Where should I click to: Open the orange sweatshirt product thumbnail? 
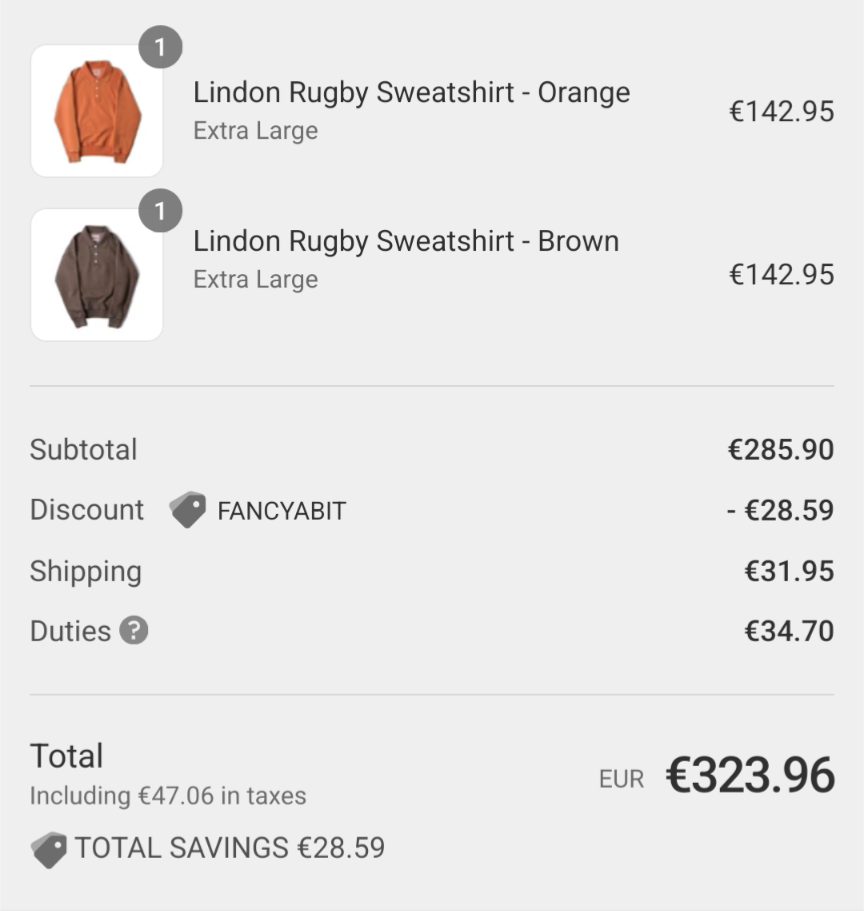click(96, 111)
